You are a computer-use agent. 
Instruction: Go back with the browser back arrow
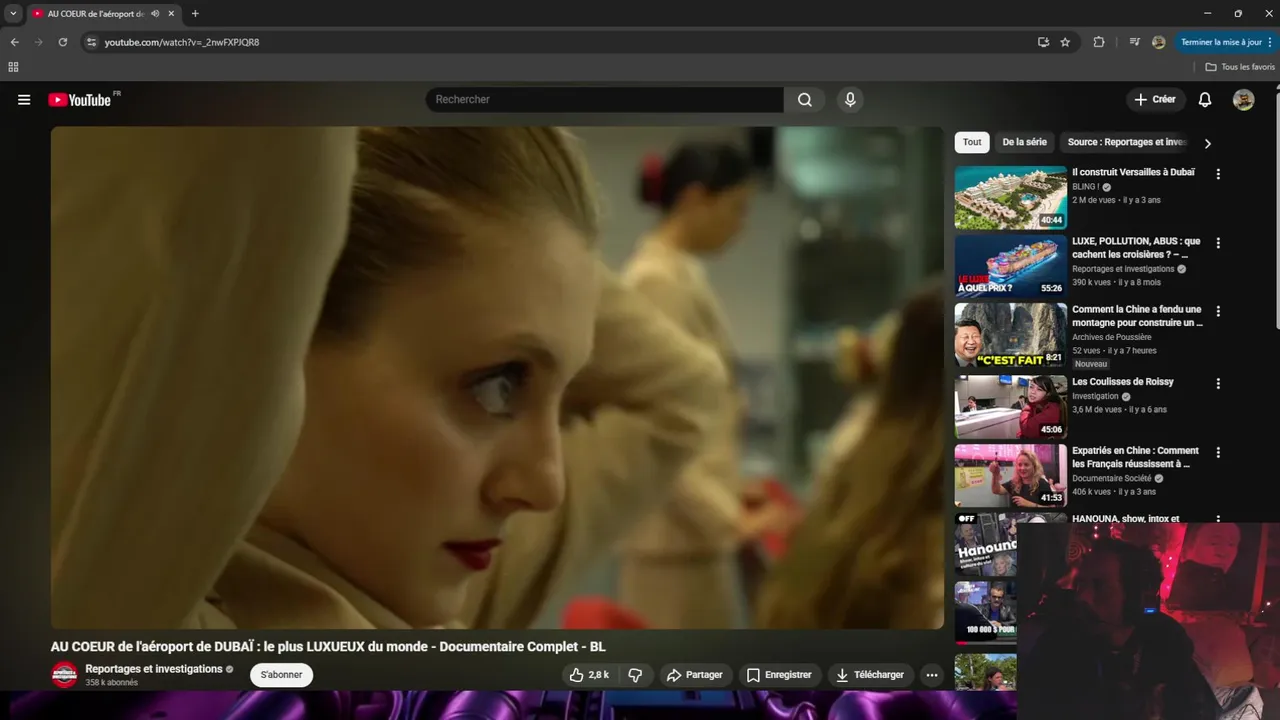[14, 42]
